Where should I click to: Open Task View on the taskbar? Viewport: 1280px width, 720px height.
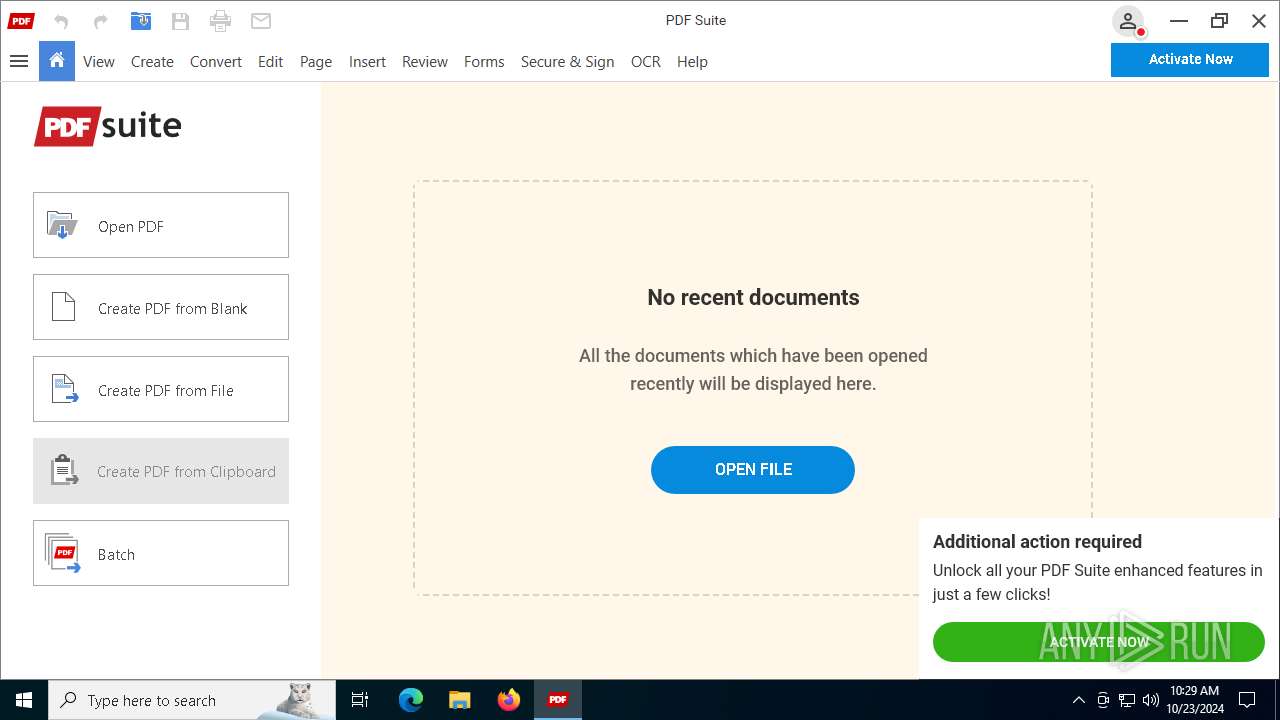[x=360, y=700]
